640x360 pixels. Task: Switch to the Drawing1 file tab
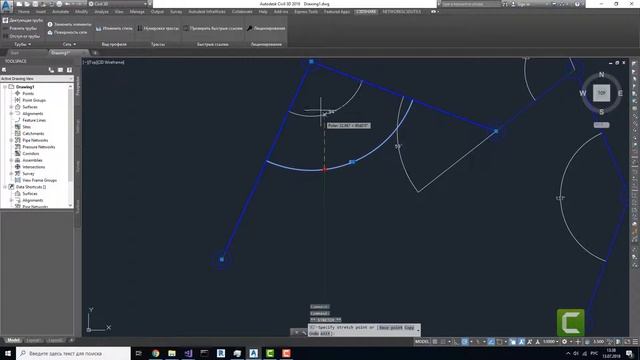60,53
